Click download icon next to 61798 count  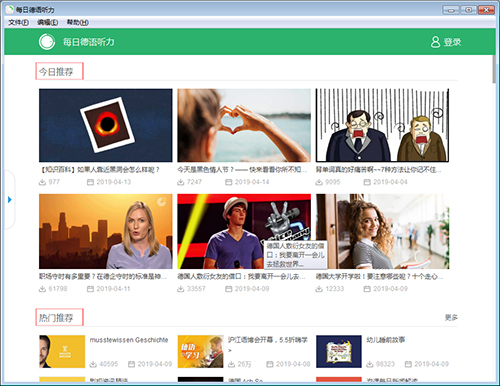click(x=42, y=289)
